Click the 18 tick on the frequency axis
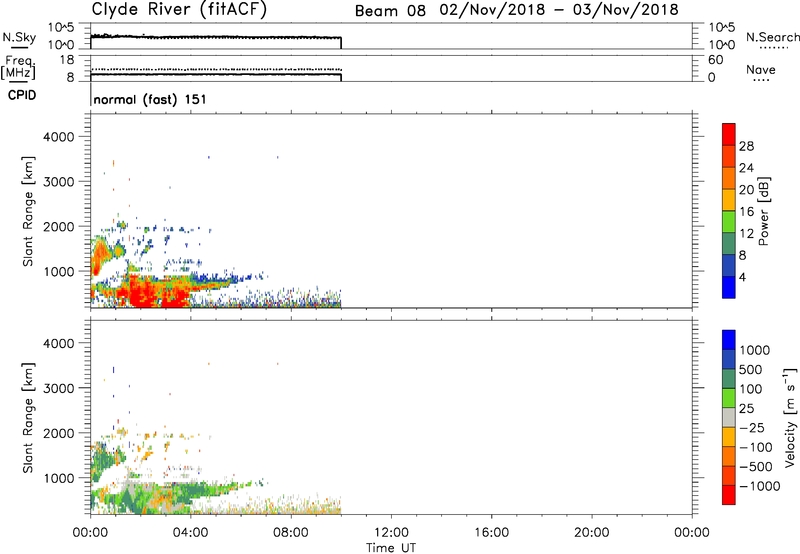The image size is (800, 554). click(67, 60)
